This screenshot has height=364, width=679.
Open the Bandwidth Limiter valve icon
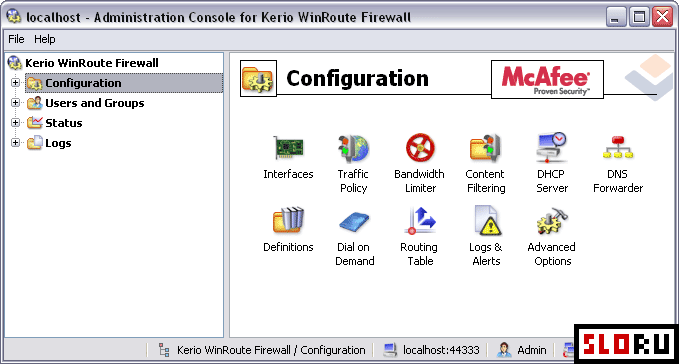click(420, 147)
